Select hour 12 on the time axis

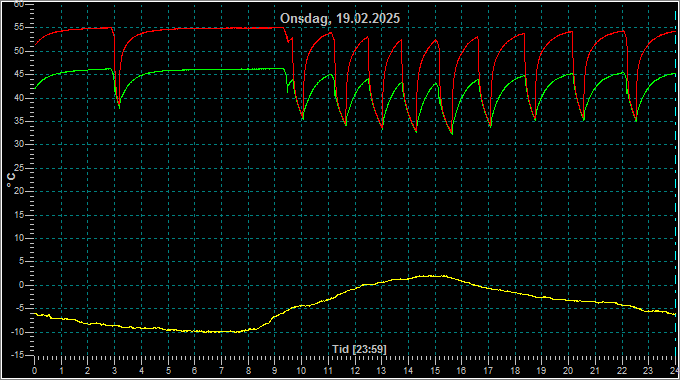pos(355,371)
